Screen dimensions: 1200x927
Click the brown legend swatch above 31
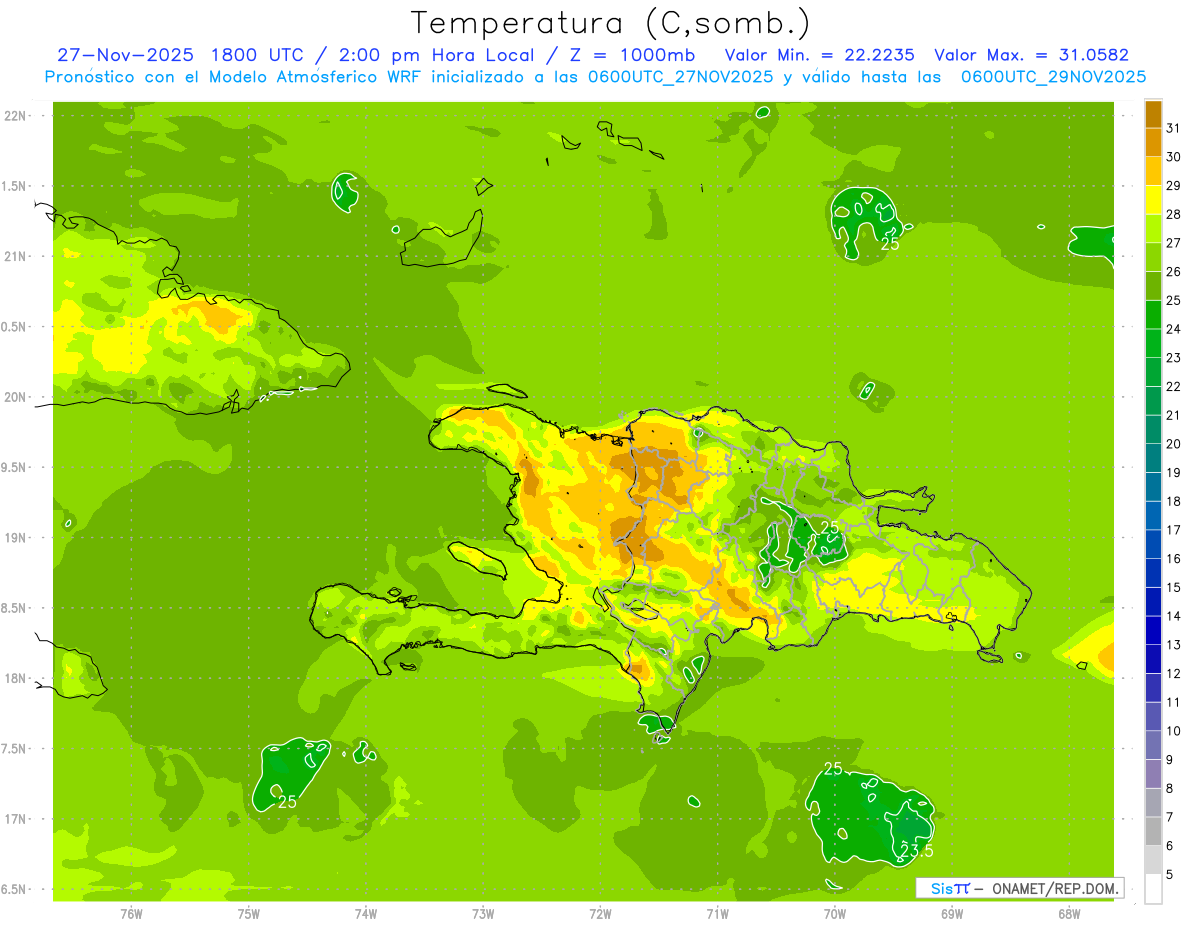click(x=1153, y=115)
